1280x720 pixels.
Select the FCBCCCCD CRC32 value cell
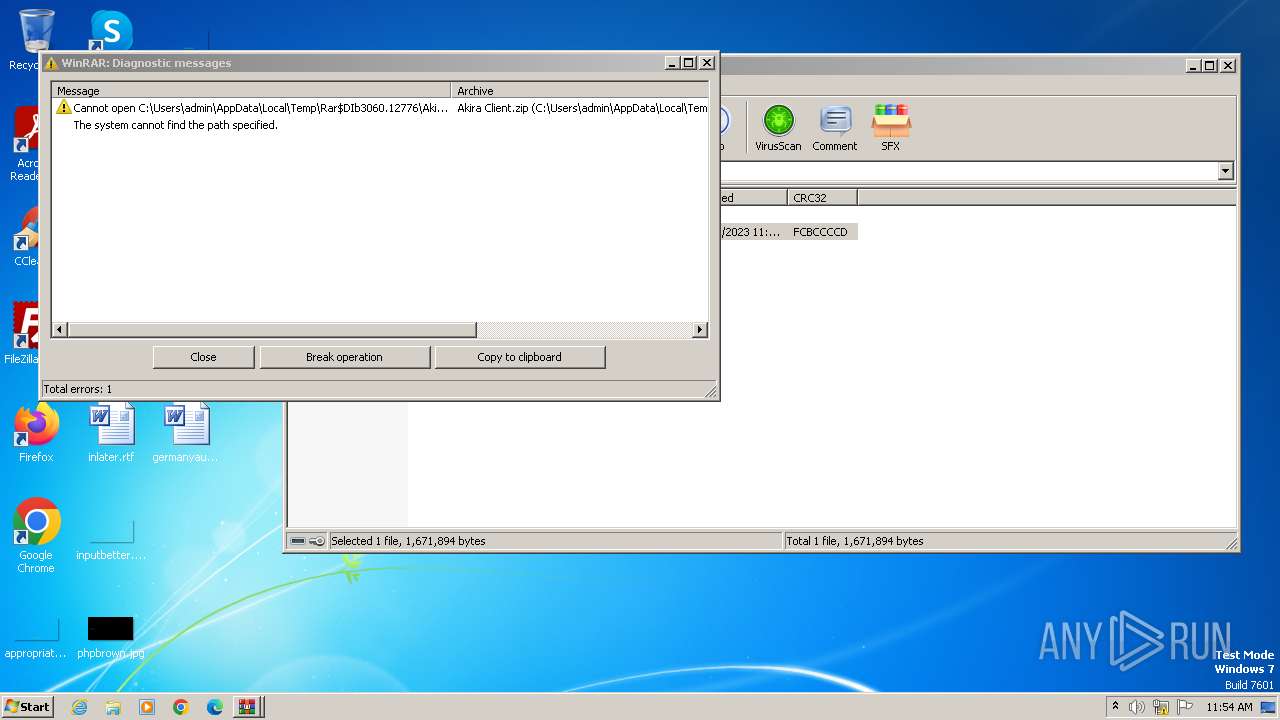pyautogui.click(x=820, y=232)
